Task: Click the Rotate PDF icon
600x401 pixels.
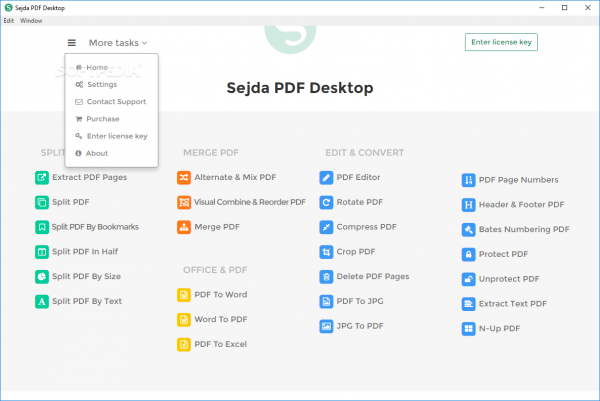Action: (326, 202)
